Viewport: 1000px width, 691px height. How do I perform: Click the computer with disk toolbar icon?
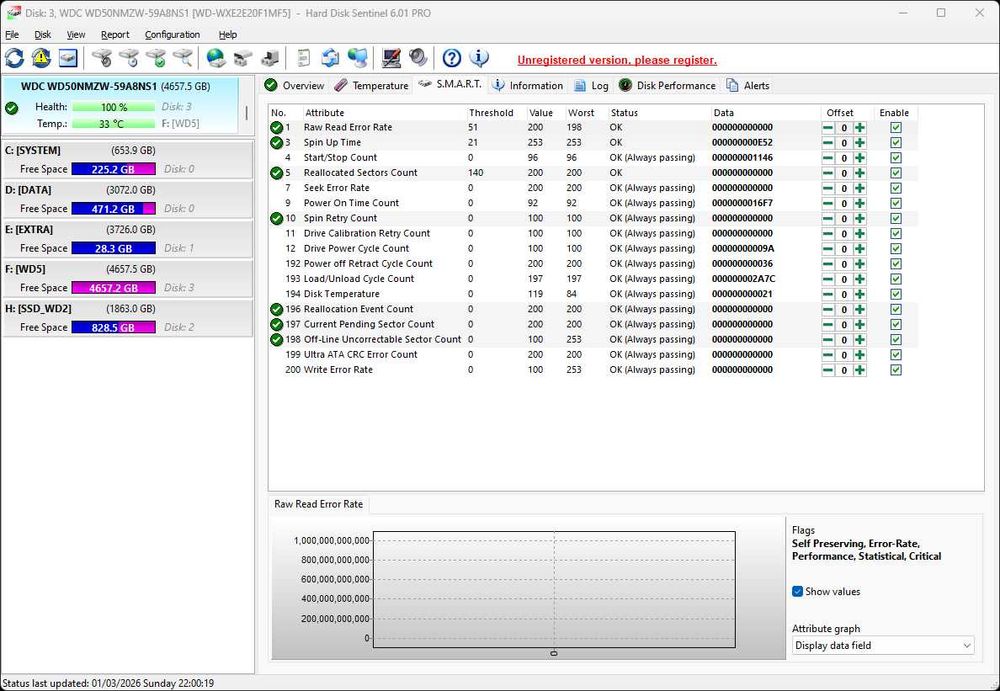click(270, 58)
